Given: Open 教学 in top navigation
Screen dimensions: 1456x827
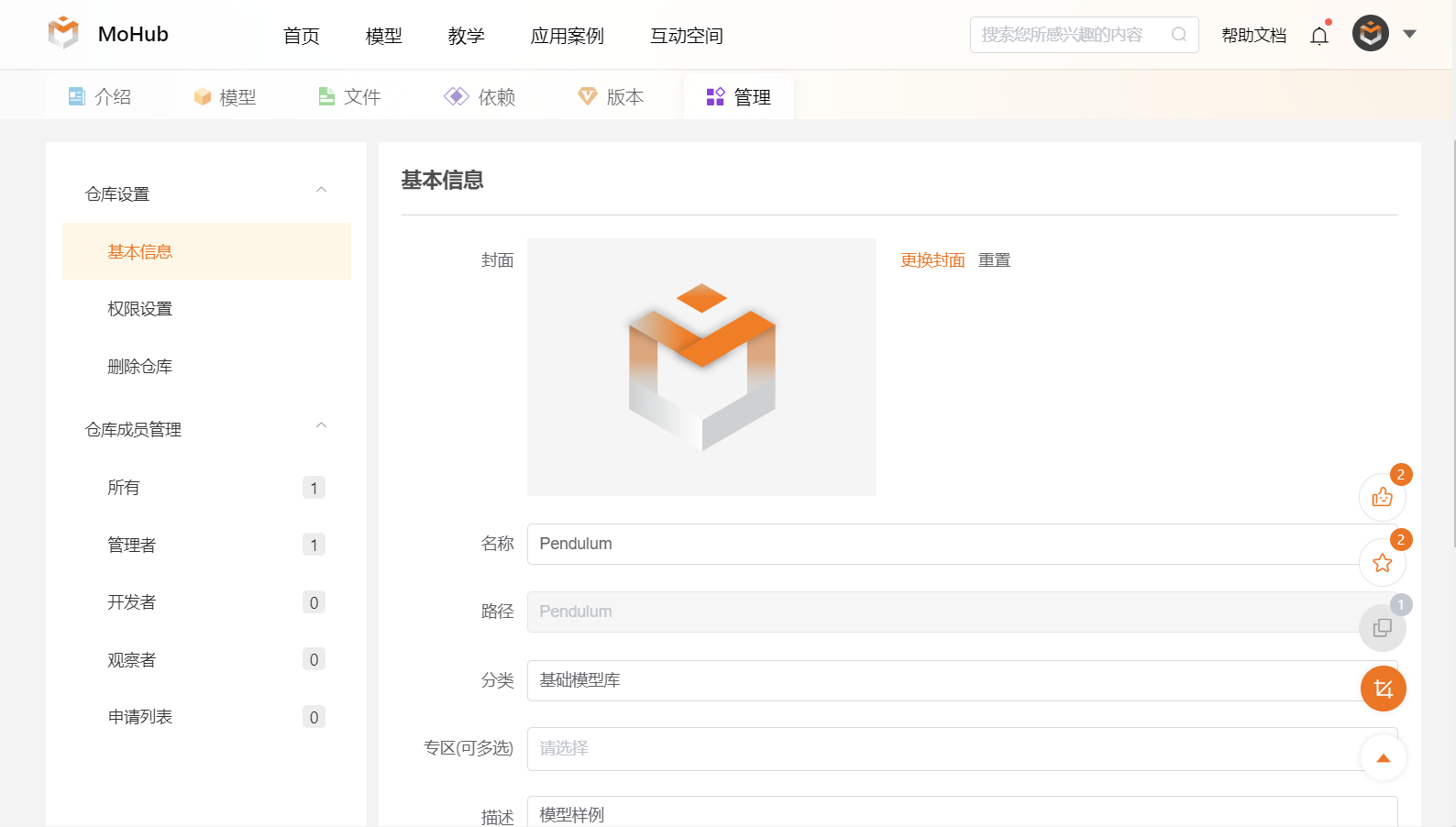Looking at the screenshot, I should coord(467,36).
